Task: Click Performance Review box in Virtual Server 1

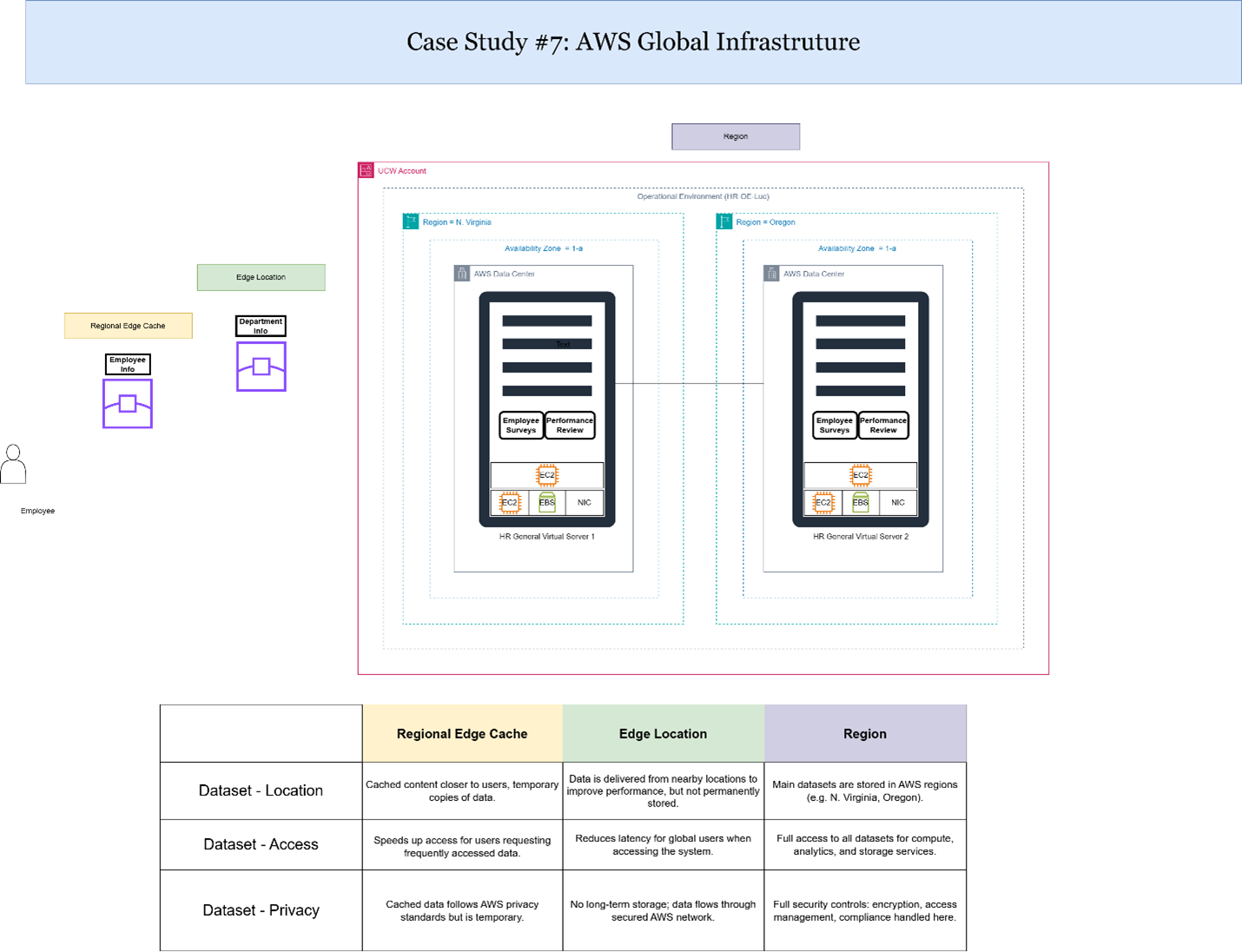Action: 570,425
